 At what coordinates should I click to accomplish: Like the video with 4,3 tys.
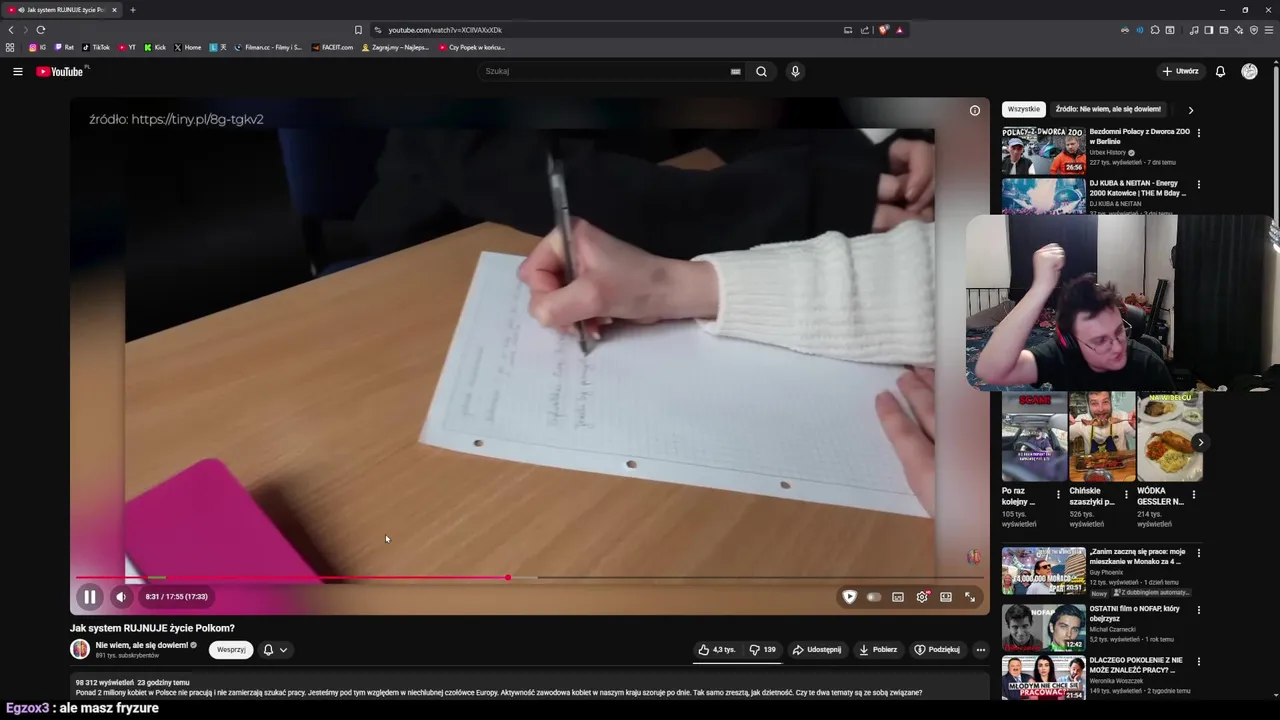point(716,650)
